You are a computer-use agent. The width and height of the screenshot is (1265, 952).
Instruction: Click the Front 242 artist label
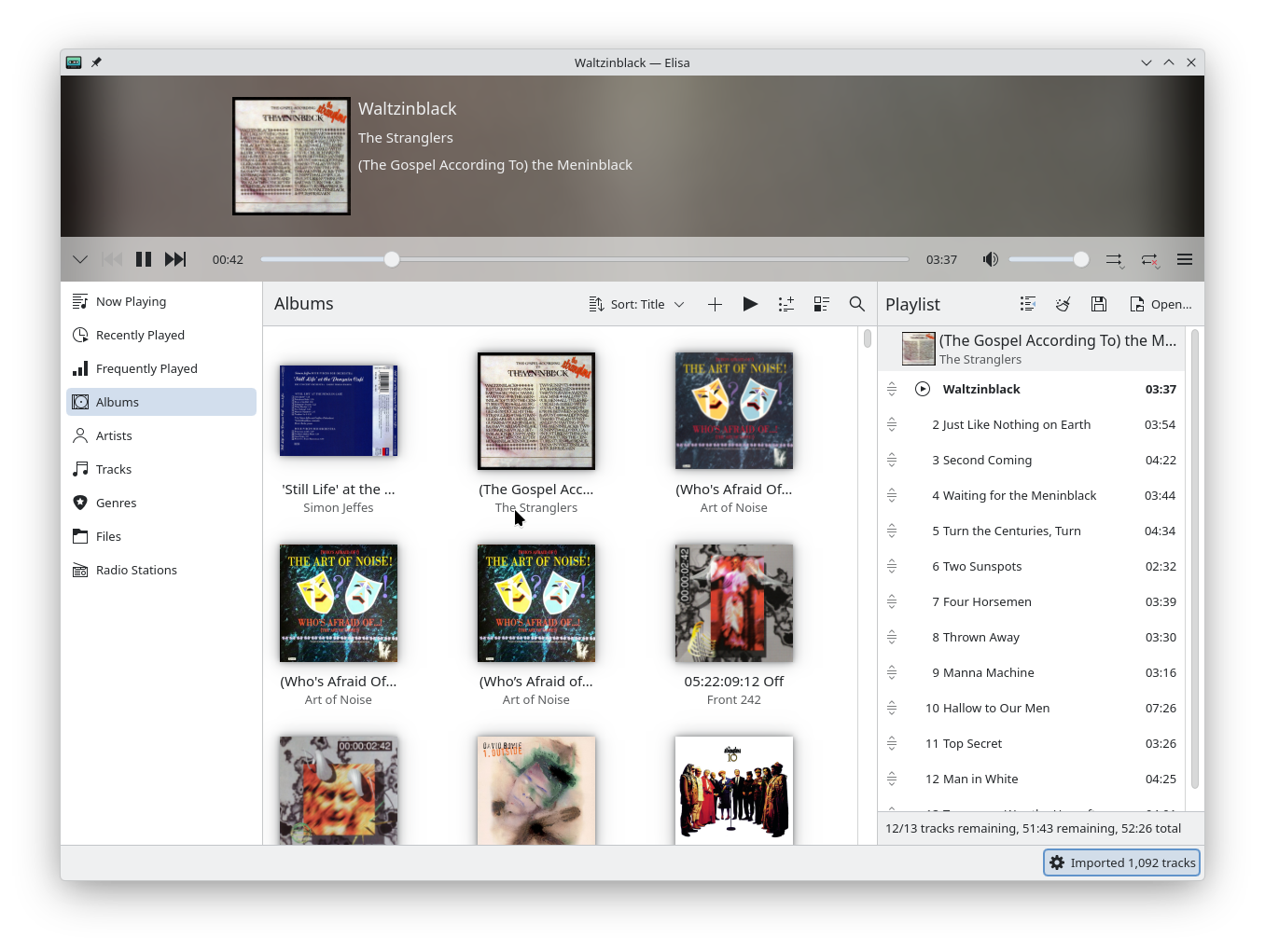734,699
